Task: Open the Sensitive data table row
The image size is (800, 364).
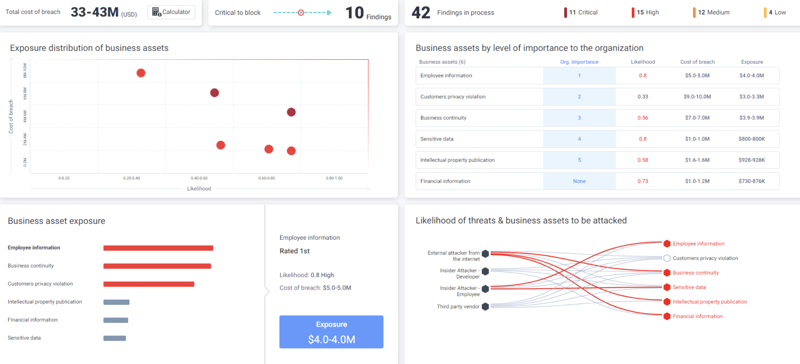Action: [x=597, y=139]
